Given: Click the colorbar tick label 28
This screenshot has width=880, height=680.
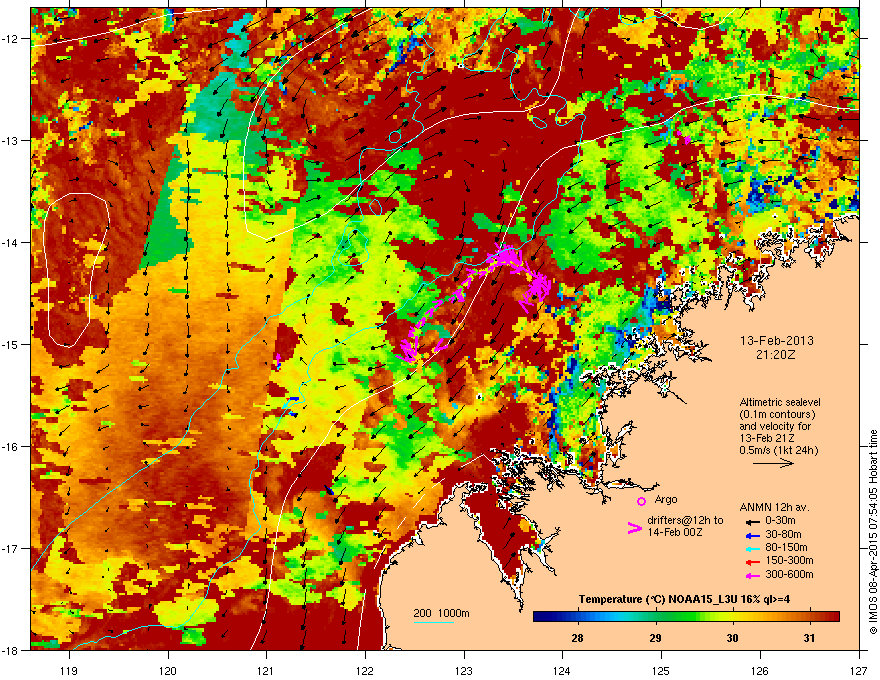Looking at the screenshot, I should [578, 638].
